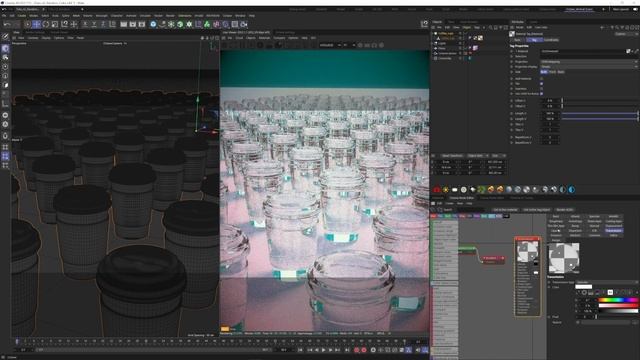This screenshot has height=360, width=640.
Task: Switch to the Coordinates tab in Attributes
Action: [551, 40]
